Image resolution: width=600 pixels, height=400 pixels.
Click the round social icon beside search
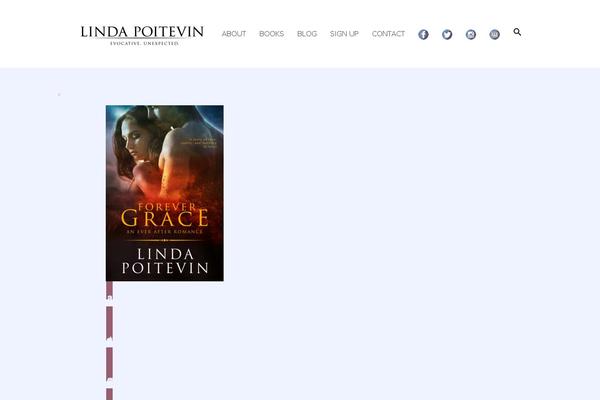pyautogui.click(x=494, y=34)
